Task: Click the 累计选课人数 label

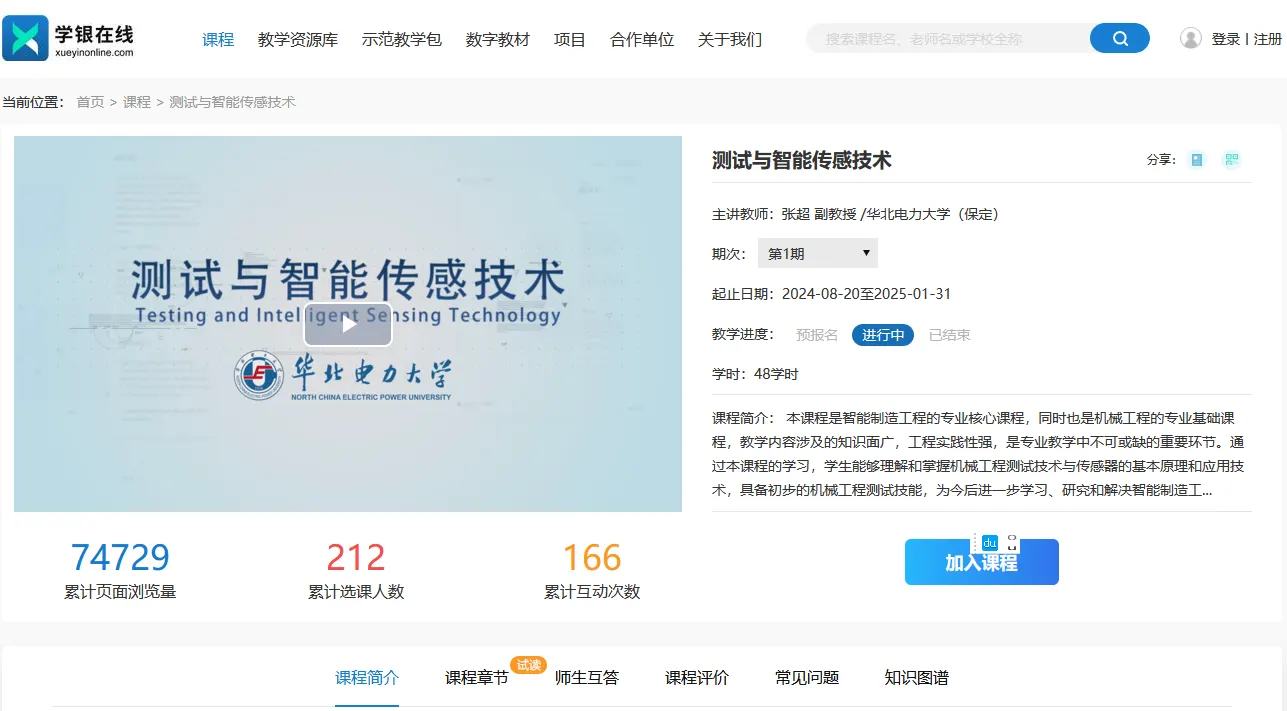Action: point(356,592)
